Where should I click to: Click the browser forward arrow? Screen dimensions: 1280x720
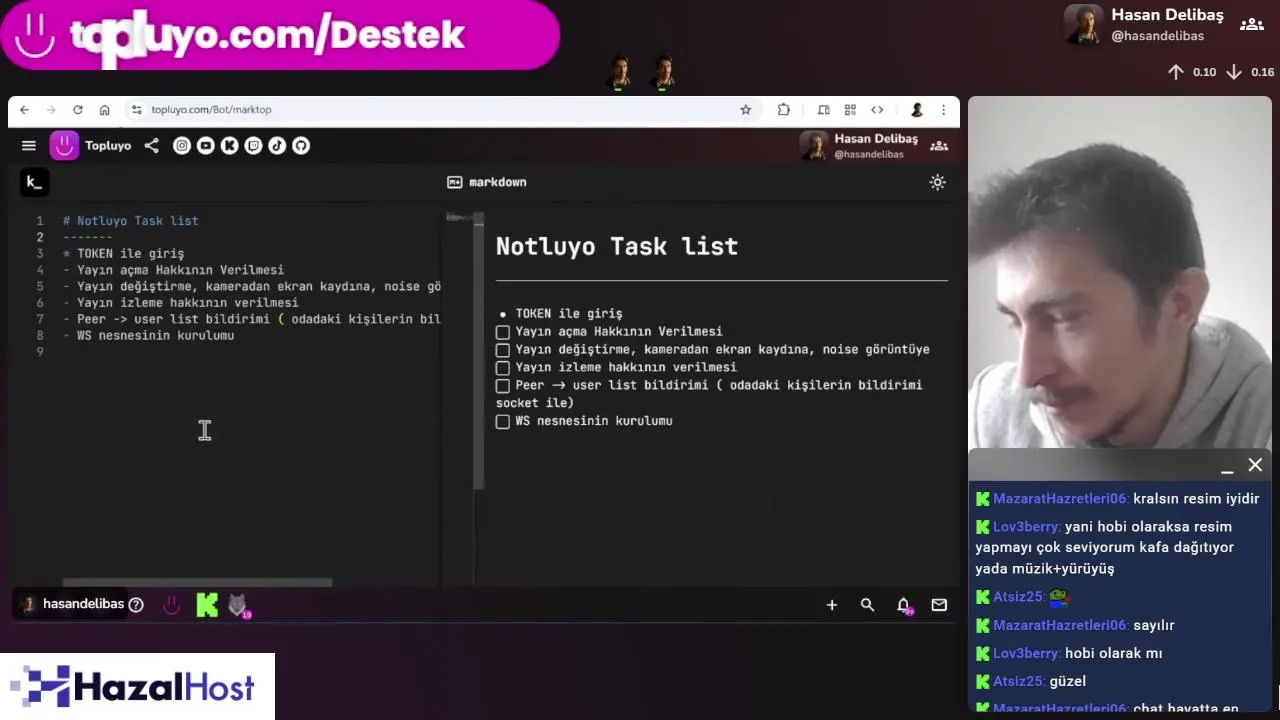50,110
